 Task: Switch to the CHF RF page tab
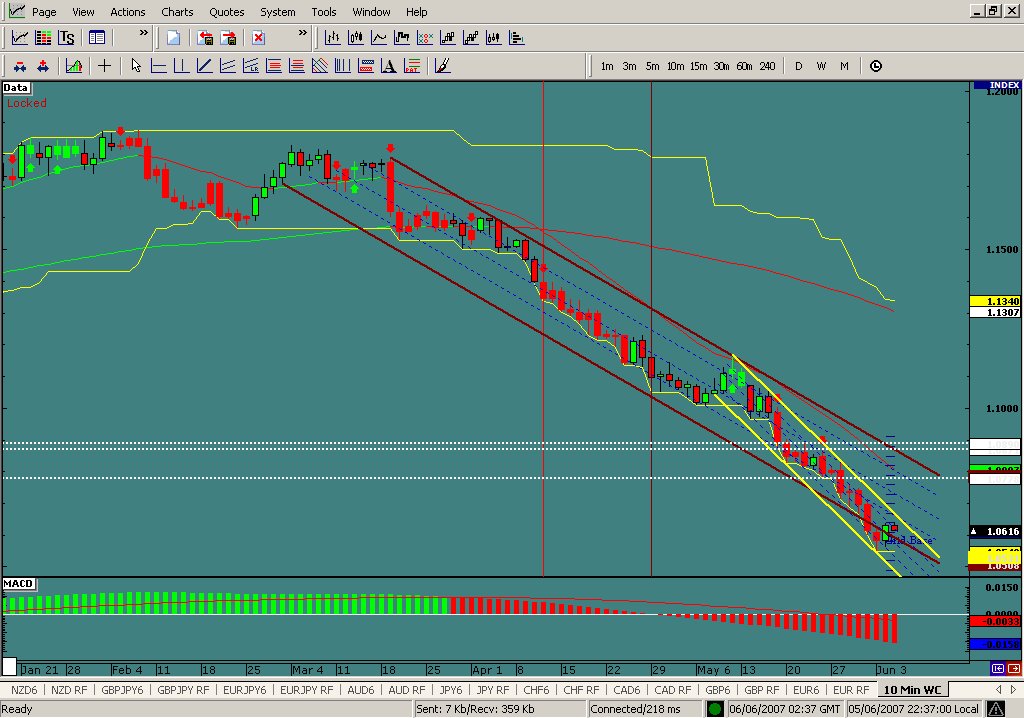pos(581,689)
